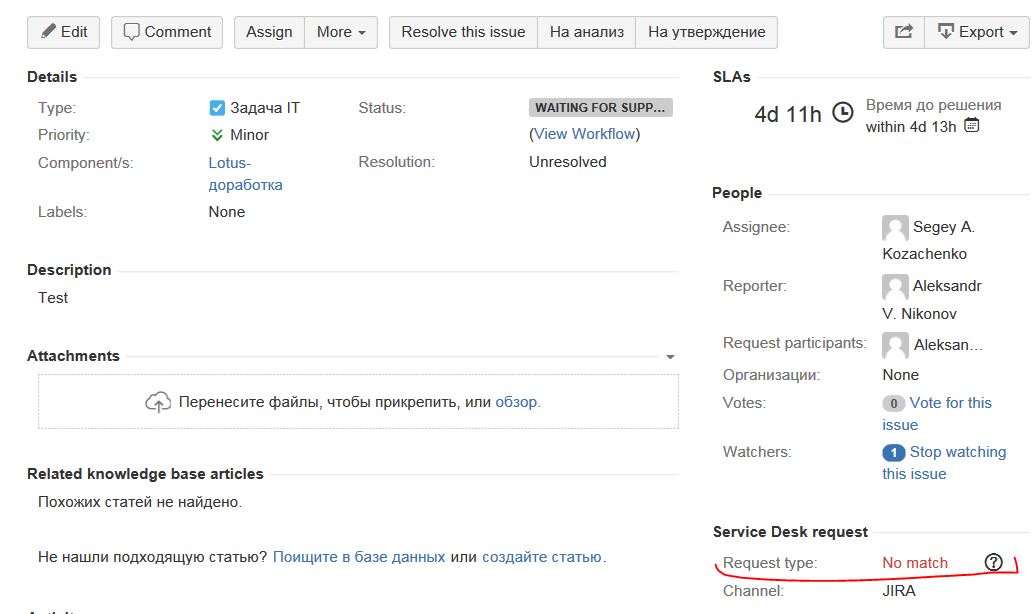Click the создайте статью link
This screenshot has height=614, width=1035.
pos(542,557)
